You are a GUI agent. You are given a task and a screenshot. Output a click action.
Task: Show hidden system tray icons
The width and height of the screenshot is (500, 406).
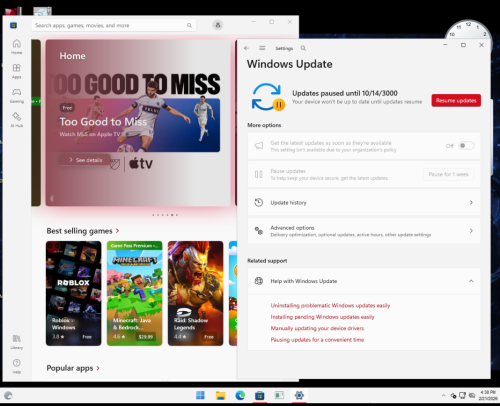click(x=443, y=395)
